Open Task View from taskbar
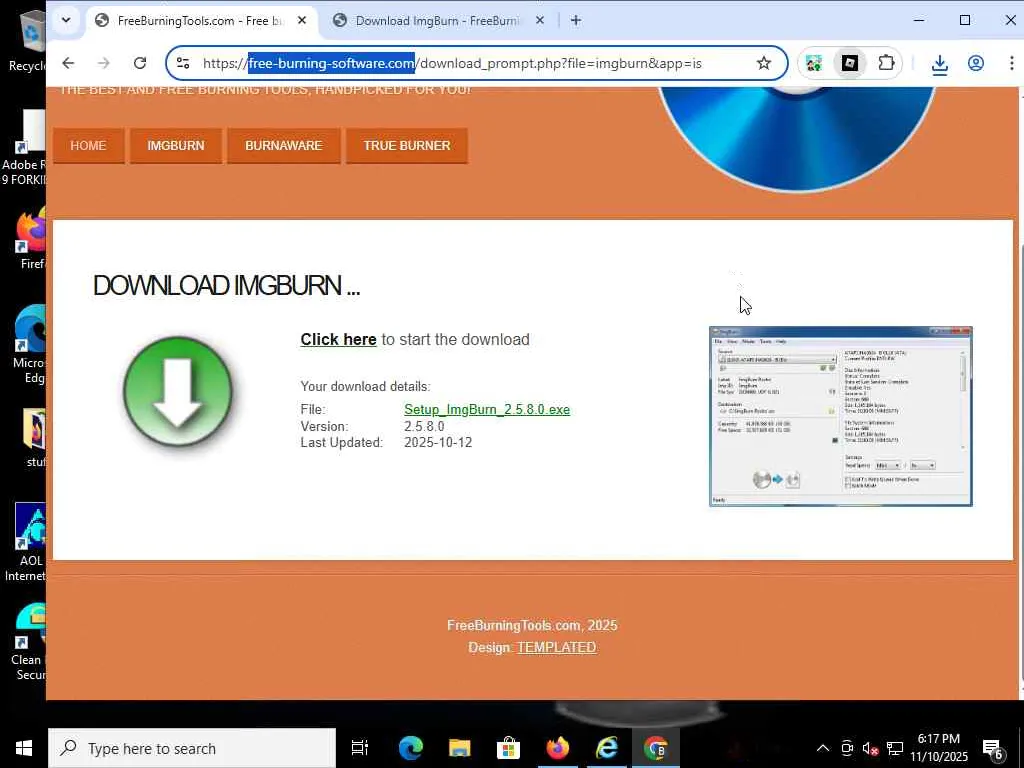This screenshot has width=1024, height=768. click(360, 748)
